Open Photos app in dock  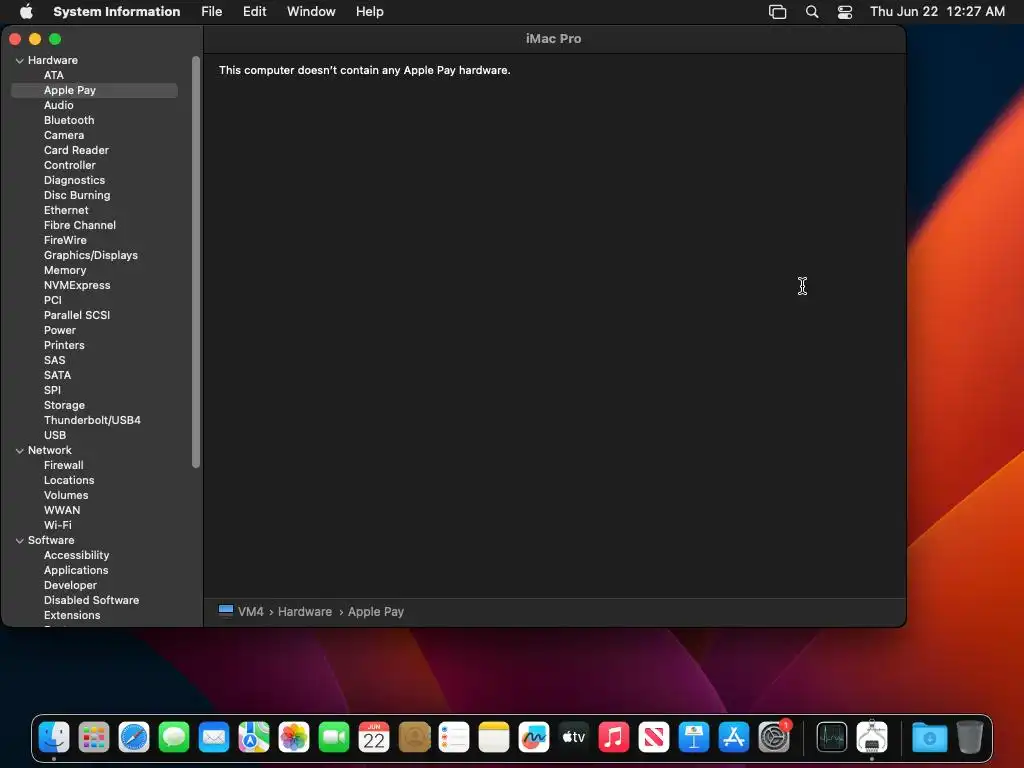point(294,737)
